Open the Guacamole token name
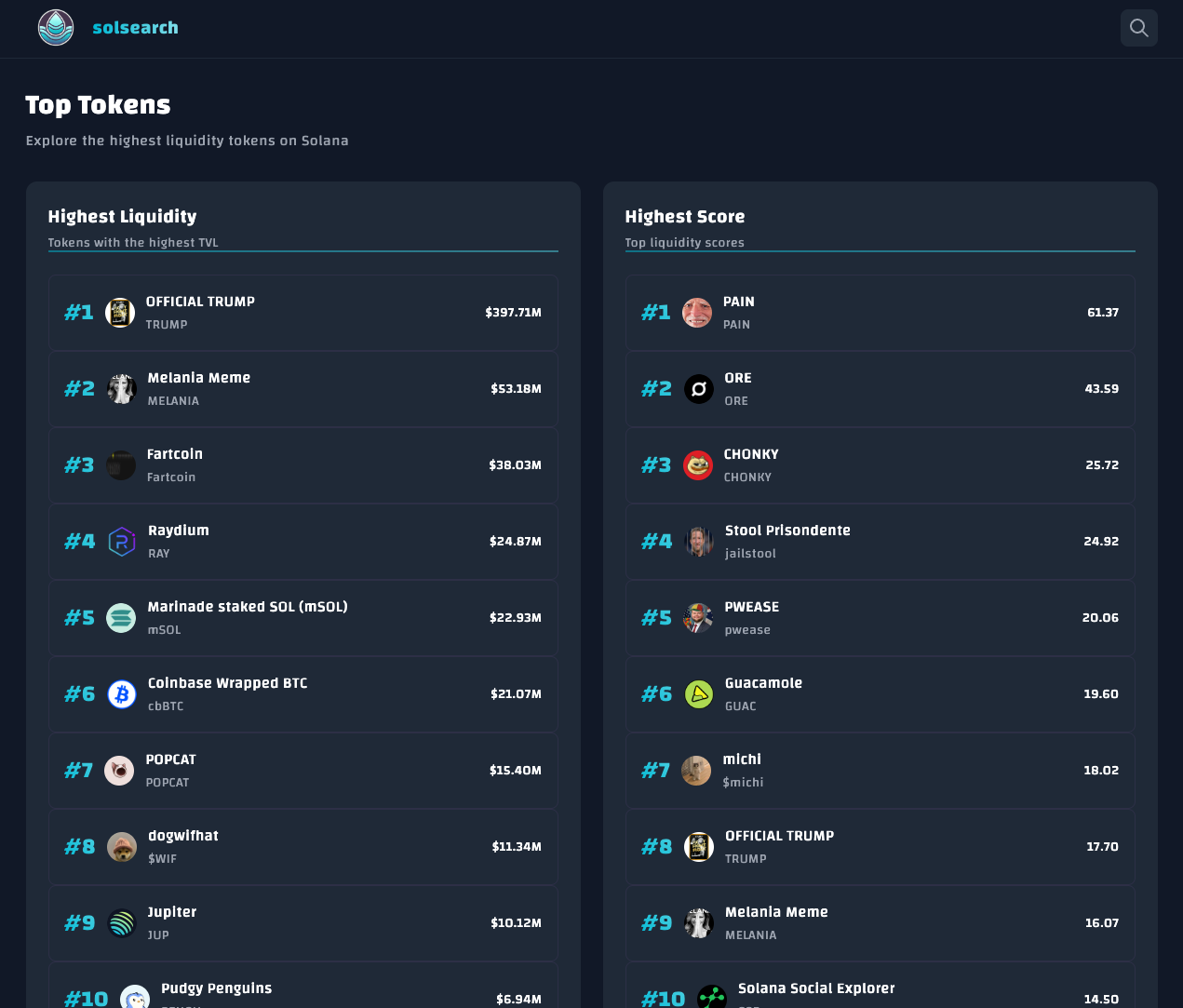 (x=764, y=683)
